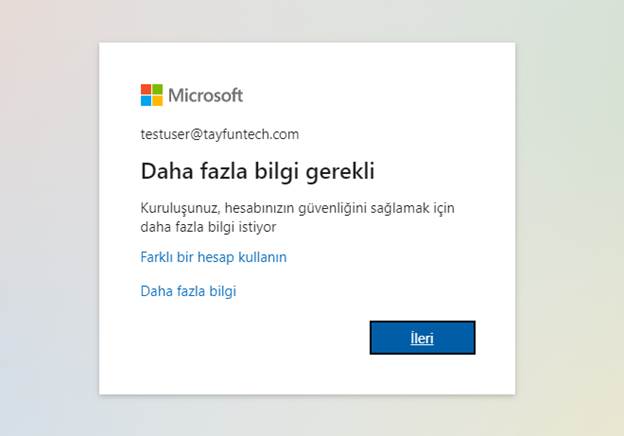Click the Microsoft wordmark text
Viewport: 624px width, 436px height.
click(205, 96)
